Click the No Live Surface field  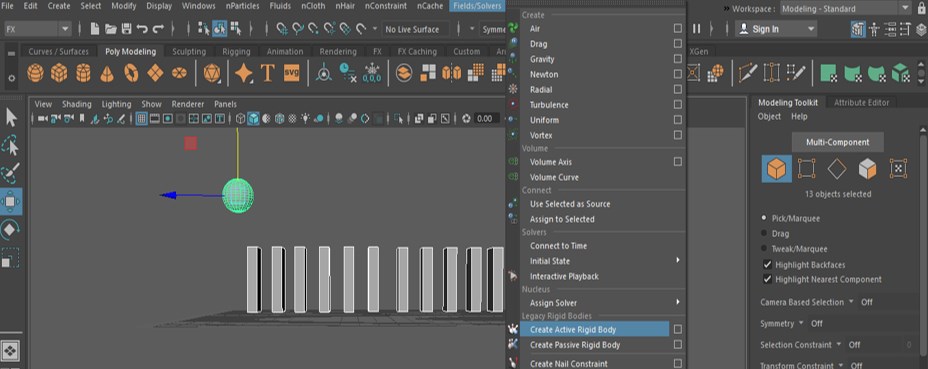(415, 29)
